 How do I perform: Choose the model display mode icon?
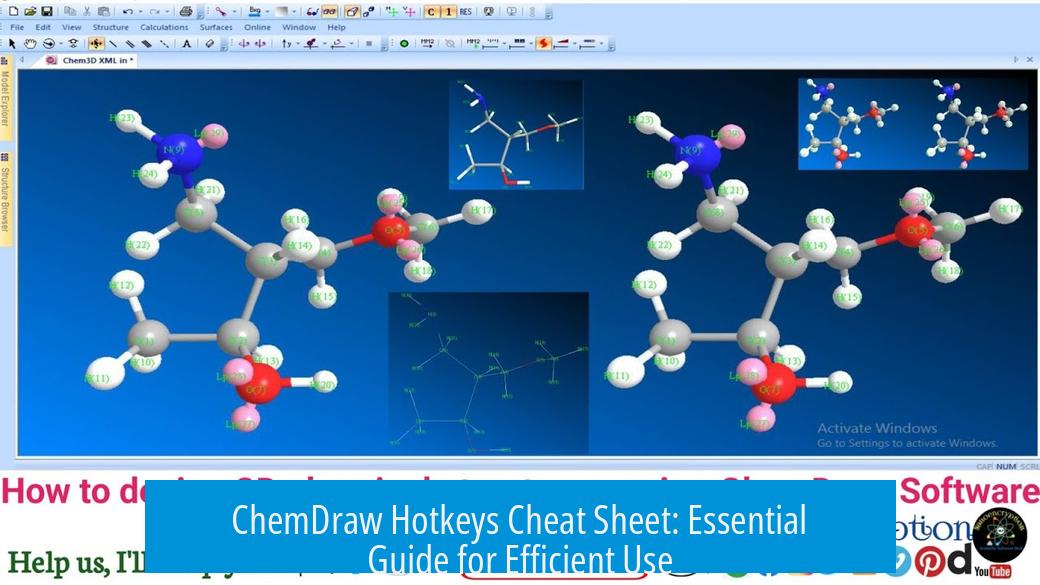tap(221, 11)
